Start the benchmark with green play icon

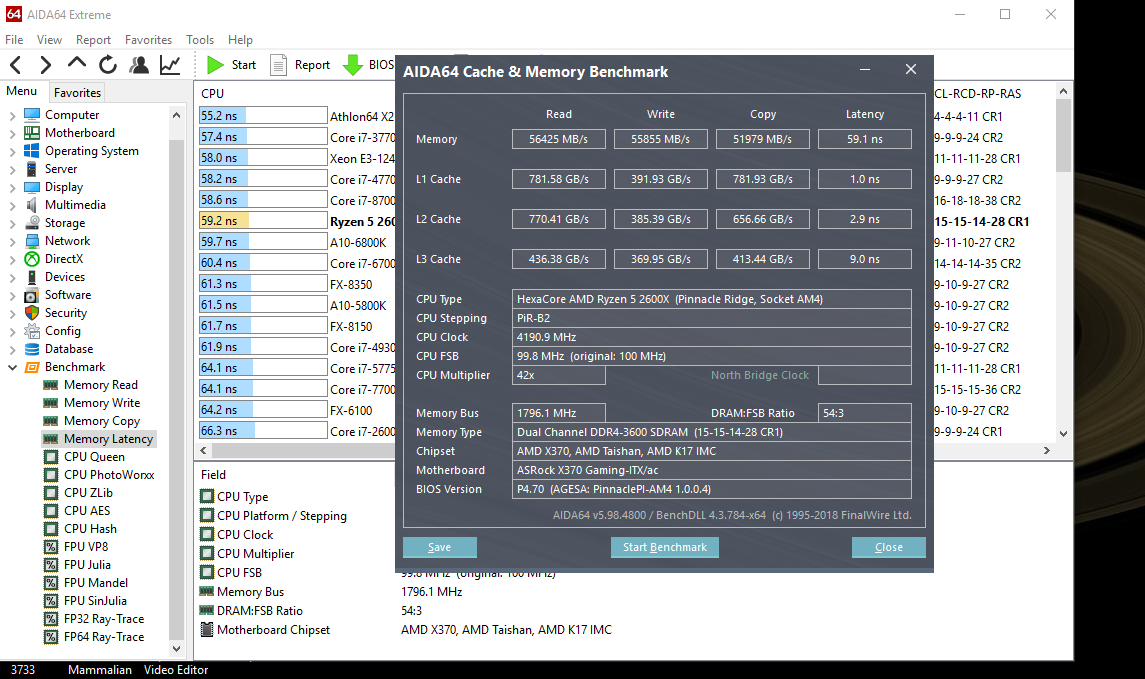[x=215, y=65]
